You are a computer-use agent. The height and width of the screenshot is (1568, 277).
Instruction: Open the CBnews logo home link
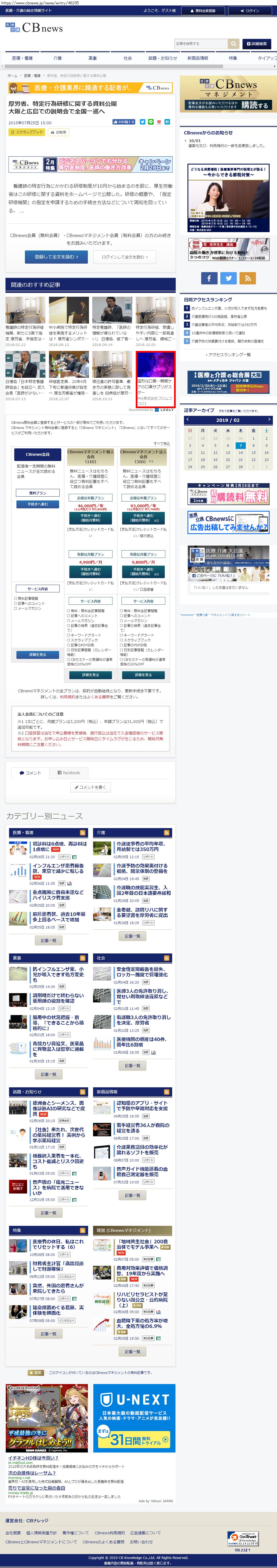click(34, 28)
